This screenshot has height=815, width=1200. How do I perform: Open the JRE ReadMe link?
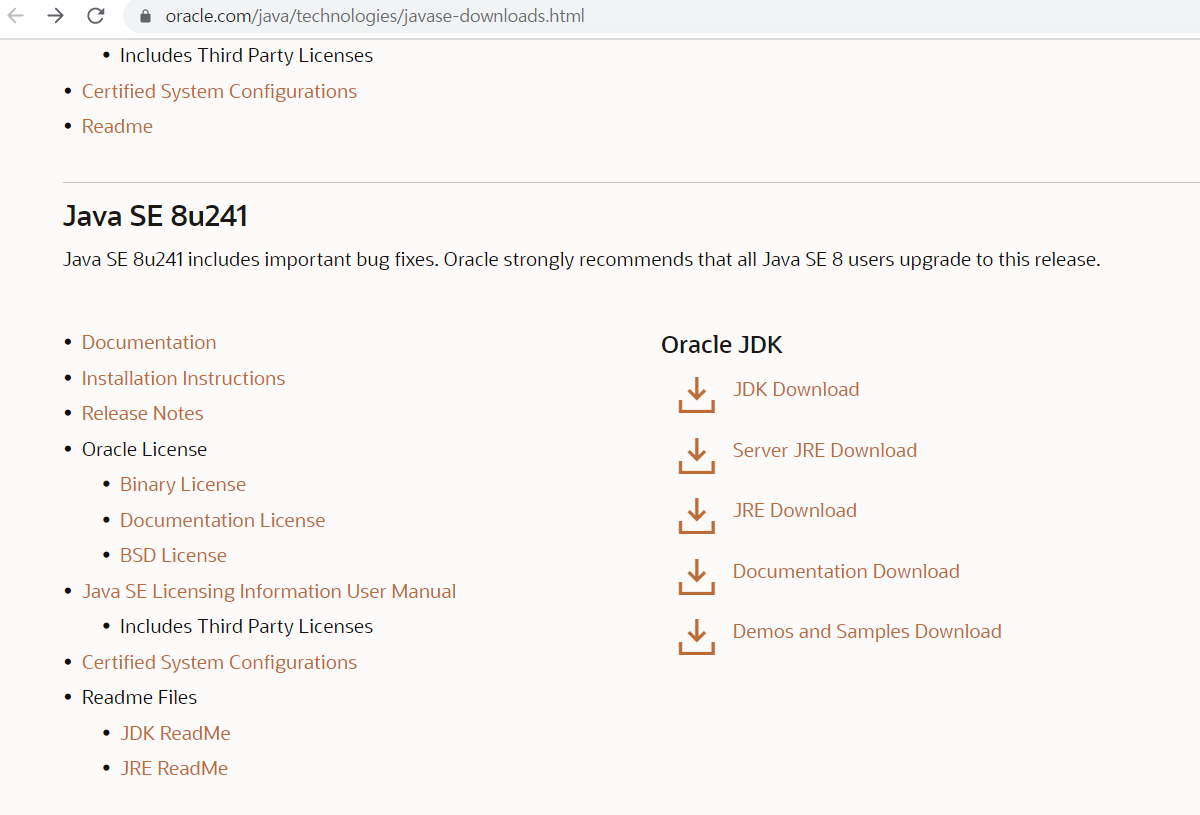tap(174, 769)
